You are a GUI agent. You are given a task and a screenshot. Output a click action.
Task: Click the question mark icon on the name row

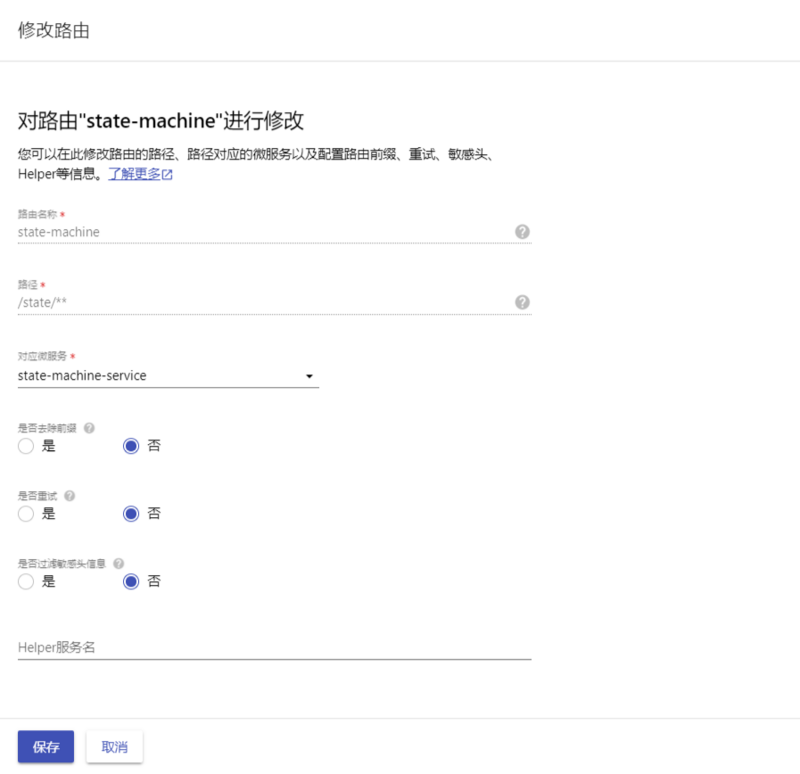(x=522, y=231)
